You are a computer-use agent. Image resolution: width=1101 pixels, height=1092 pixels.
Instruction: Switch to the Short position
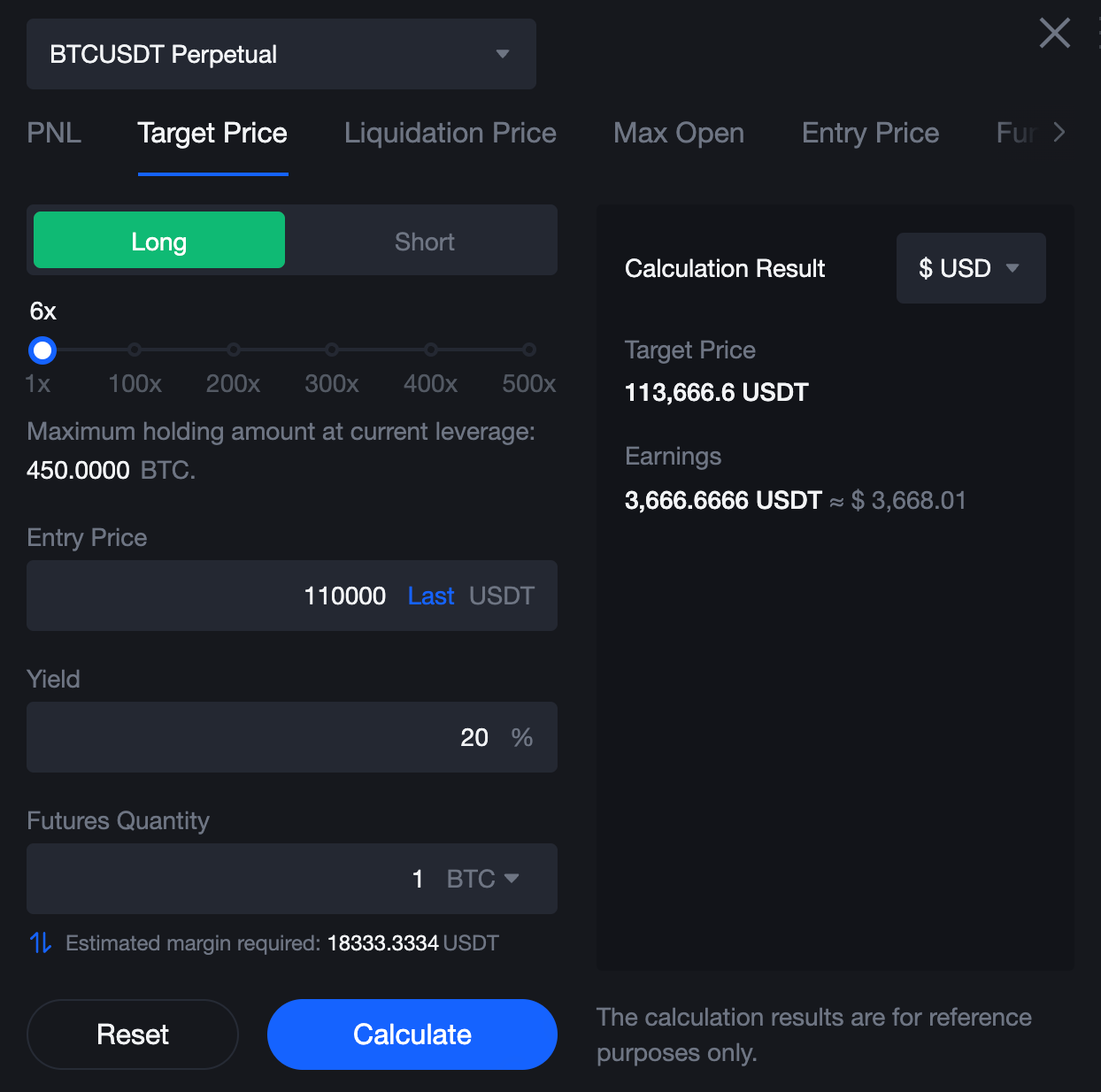(x=424, y=241)
